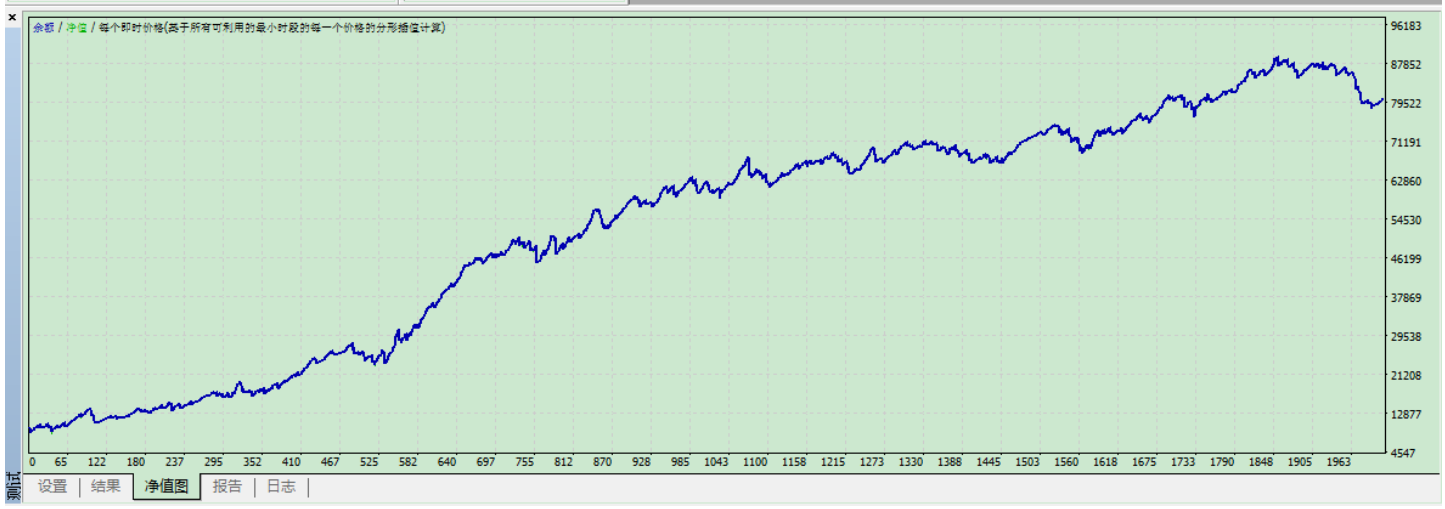
Task: Click the x-axis label 1560
Action: pos(1066,462)
